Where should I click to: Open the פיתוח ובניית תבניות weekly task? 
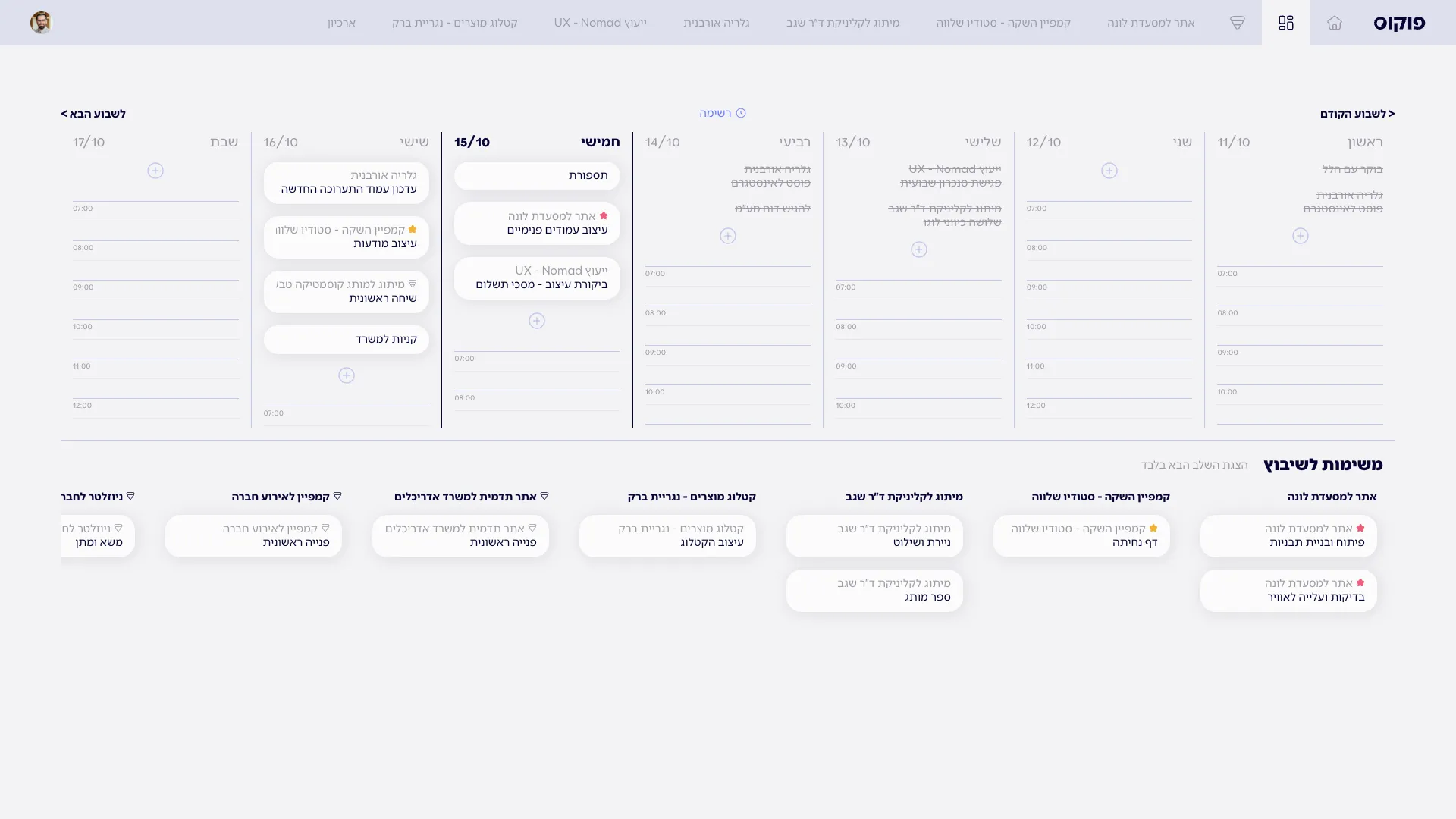point(1288,536)
